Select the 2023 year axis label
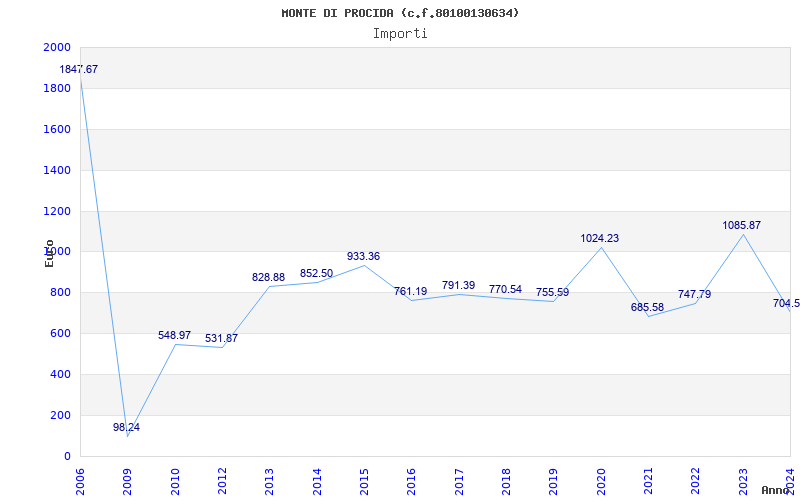This screenshot has height=500, width=800. (x=743, y=482)
